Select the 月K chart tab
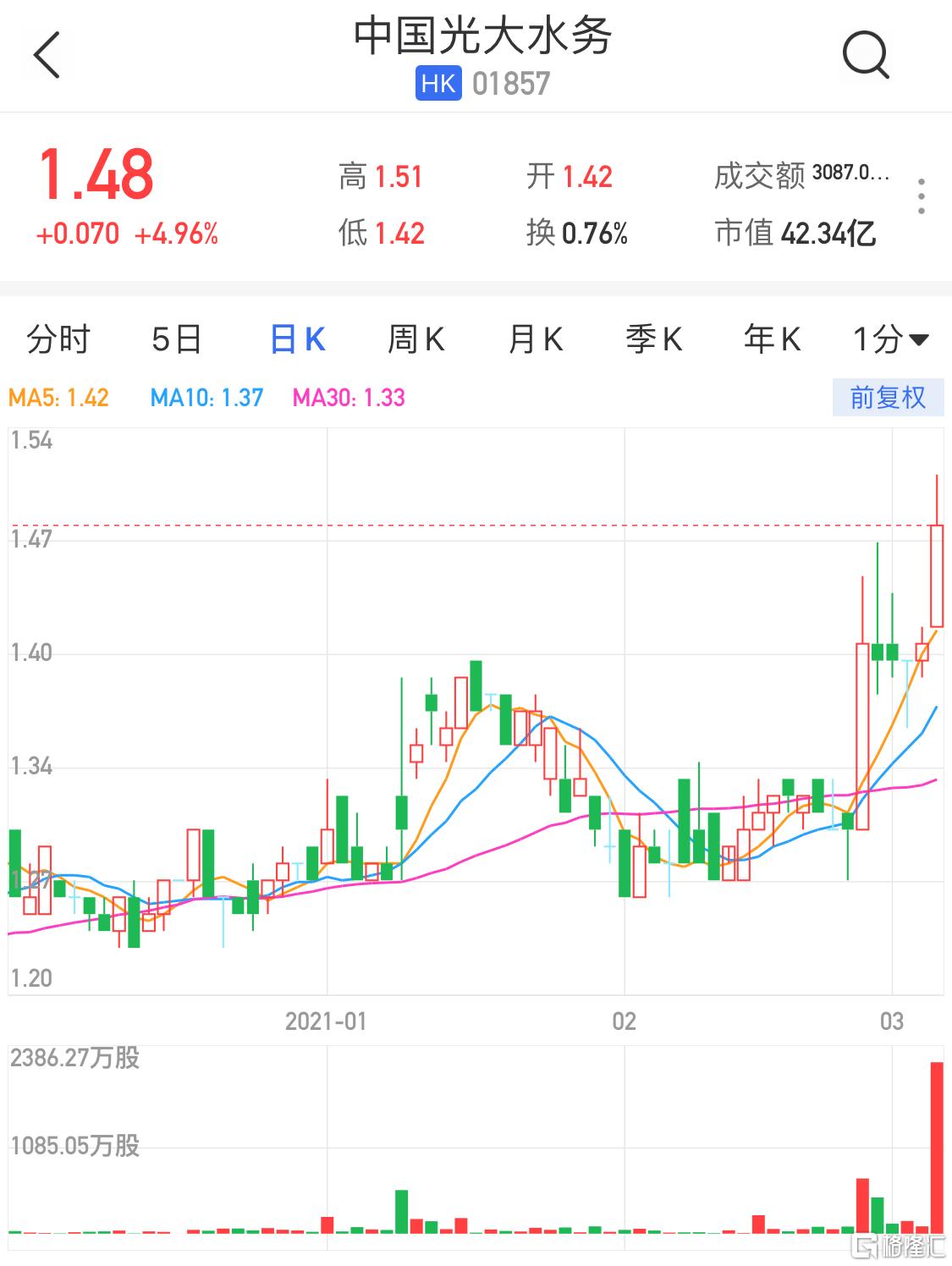Image resolution: width=952 pixels, height=1266 pixels. point(535,340)
